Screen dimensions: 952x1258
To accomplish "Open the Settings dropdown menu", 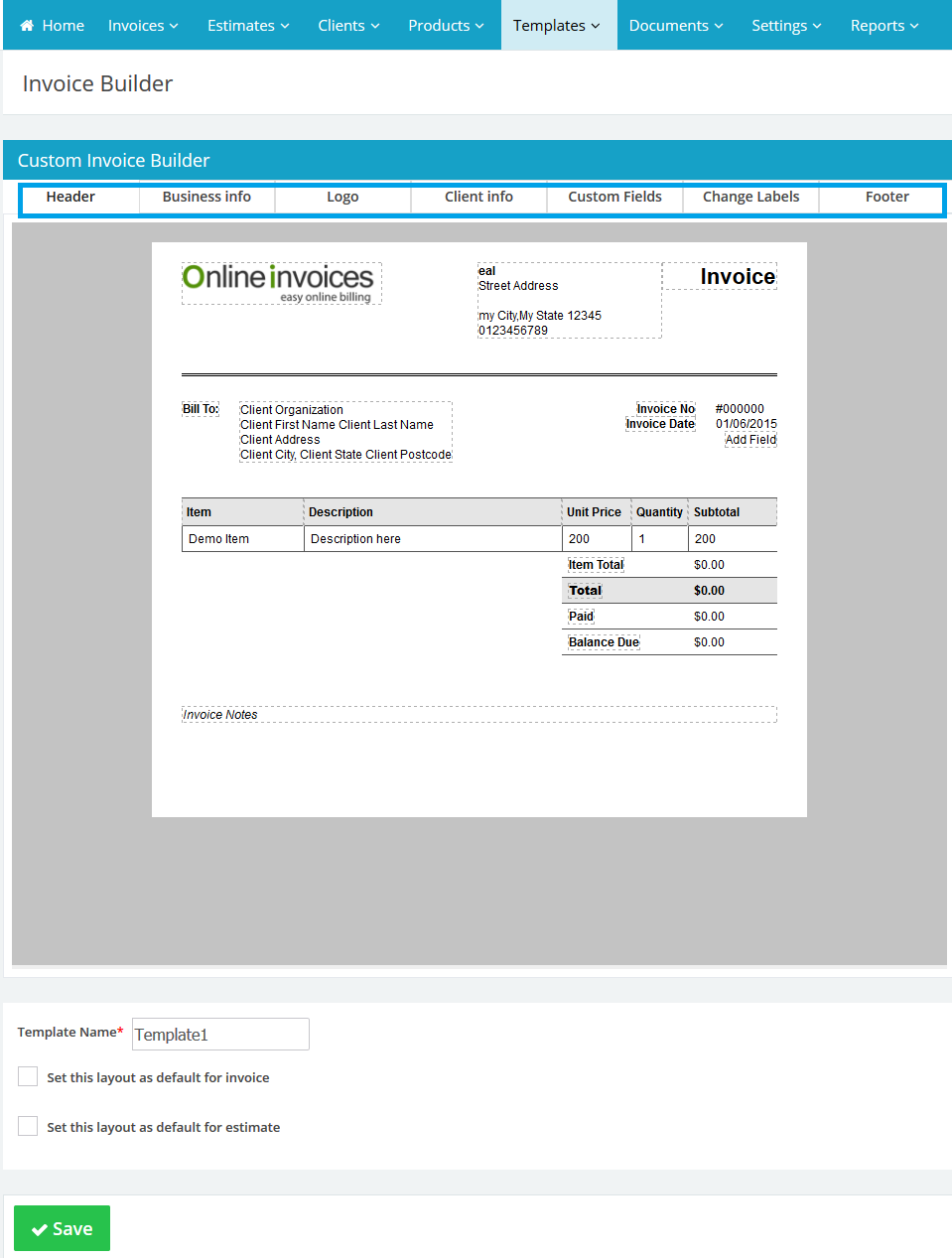I will pos(786,26).
